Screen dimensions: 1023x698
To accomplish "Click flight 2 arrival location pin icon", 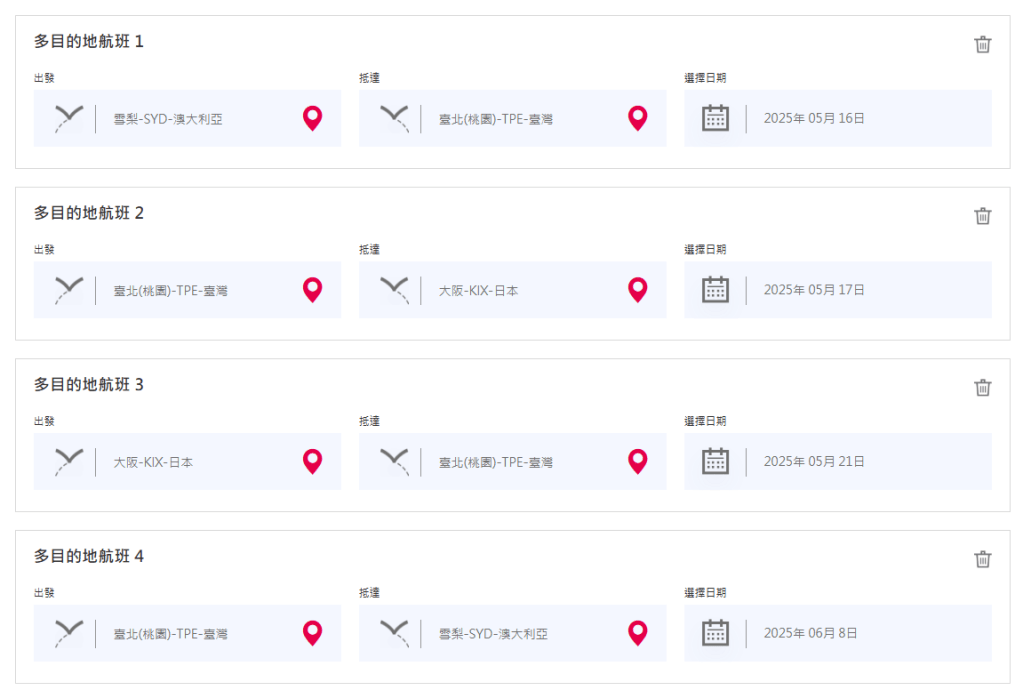I will [x=638, y=290].
